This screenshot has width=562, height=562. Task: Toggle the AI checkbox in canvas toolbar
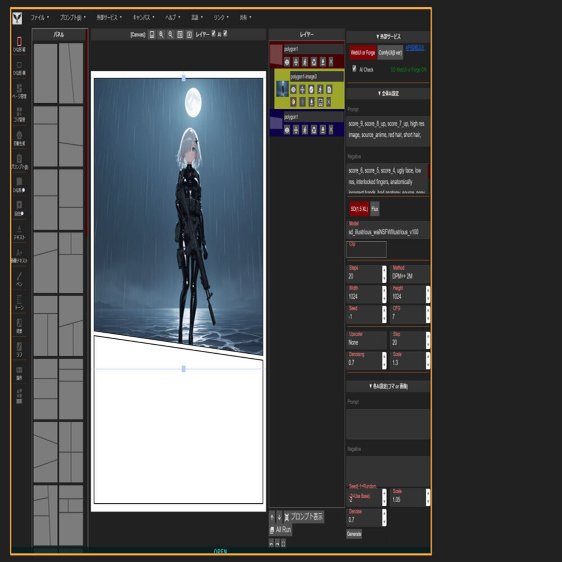225,33
